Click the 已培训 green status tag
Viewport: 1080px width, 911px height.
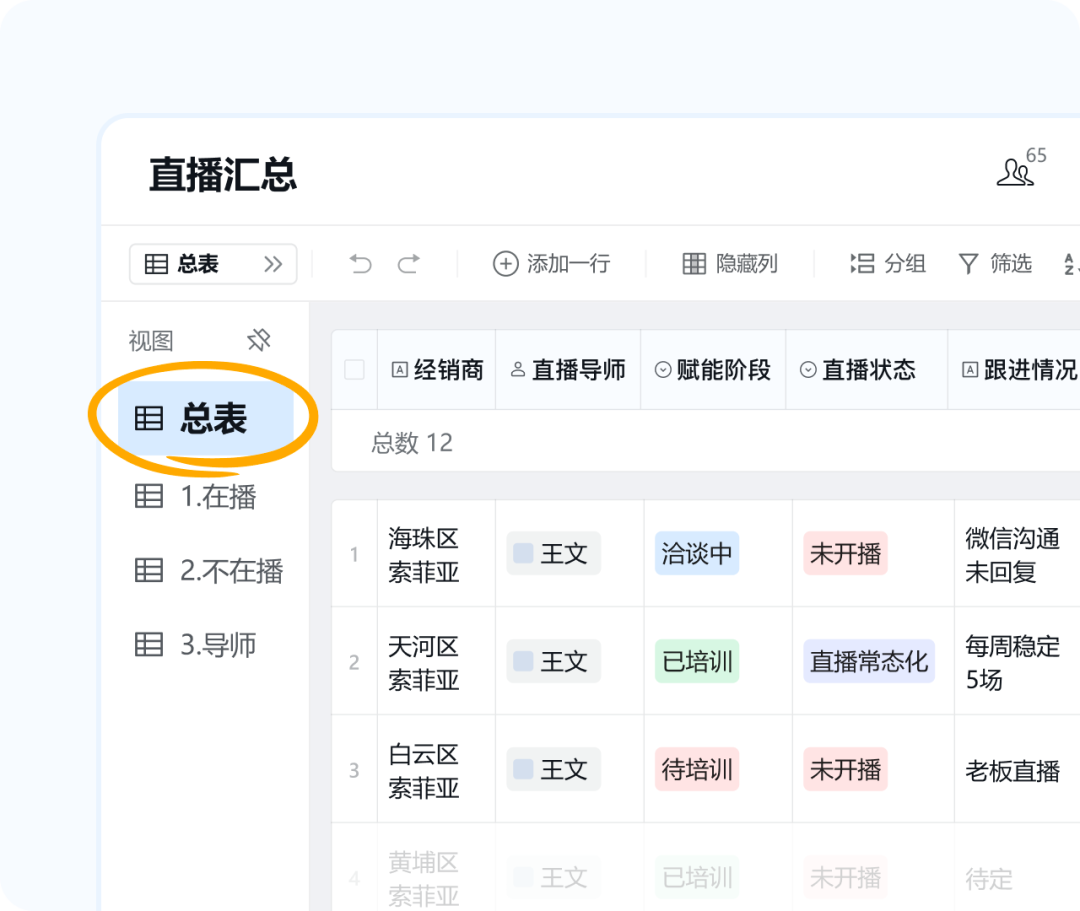tap(696, 661)
